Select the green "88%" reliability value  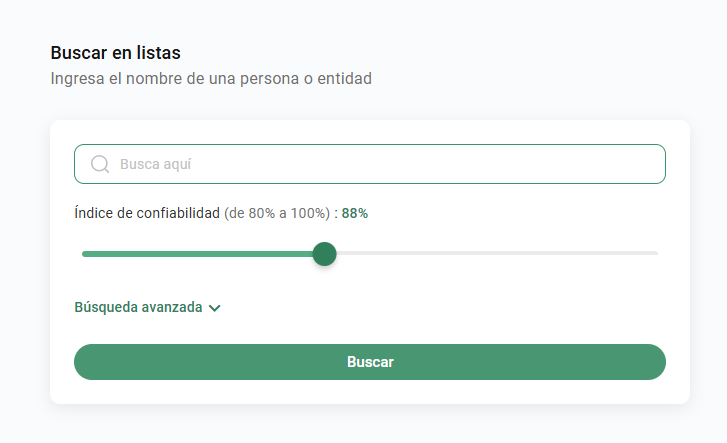click(x=355, y=213)
